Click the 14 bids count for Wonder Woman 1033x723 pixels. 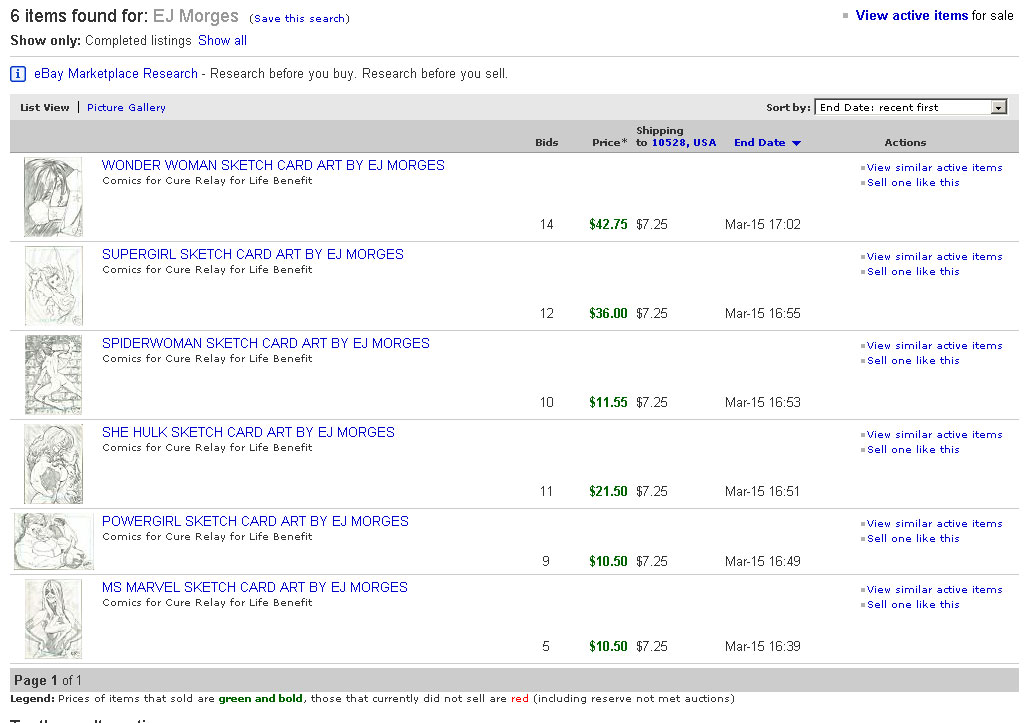[546, 225]
